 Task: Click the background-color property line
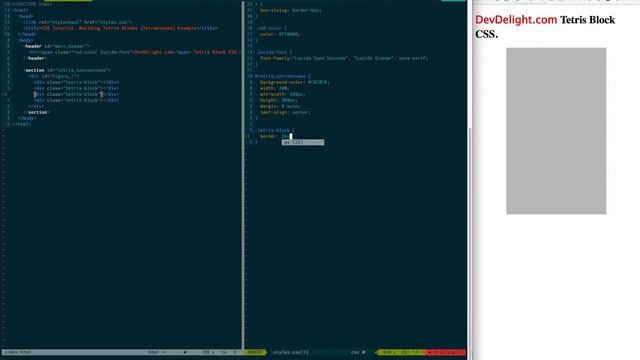point(295,82)
